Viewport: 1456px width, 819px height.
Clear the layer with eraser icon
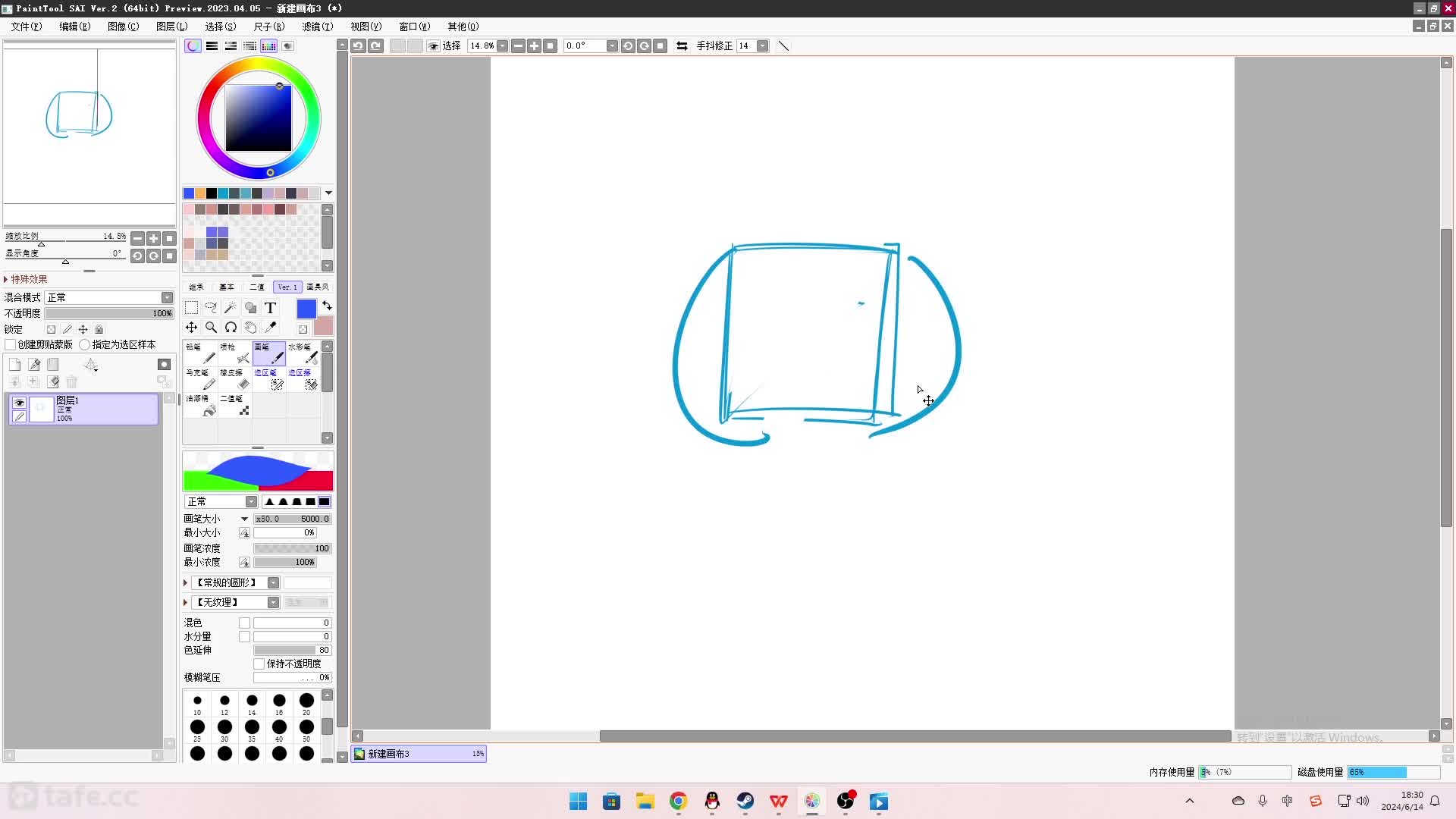coord(53,381)
